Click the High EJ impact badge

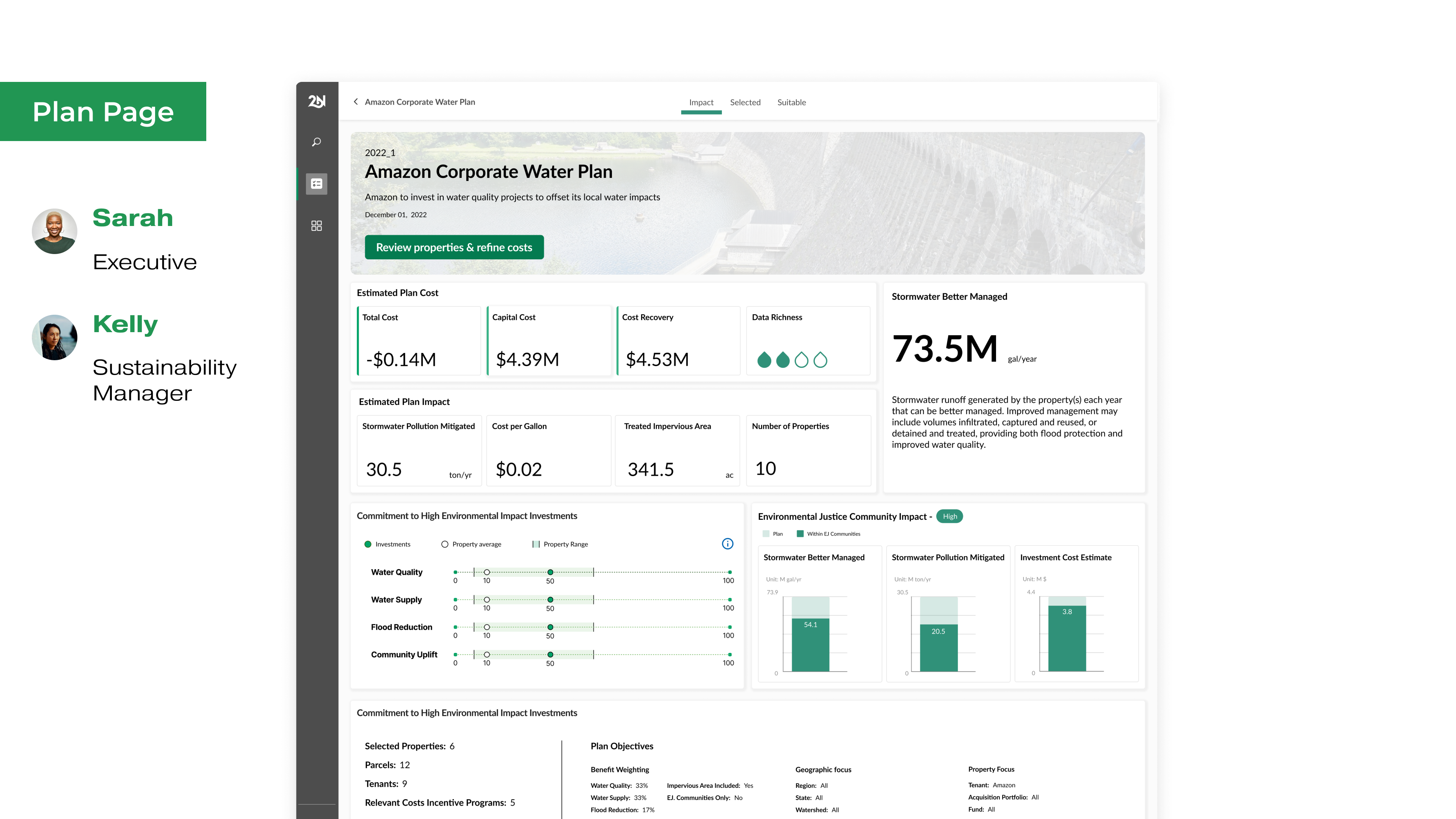949,516
